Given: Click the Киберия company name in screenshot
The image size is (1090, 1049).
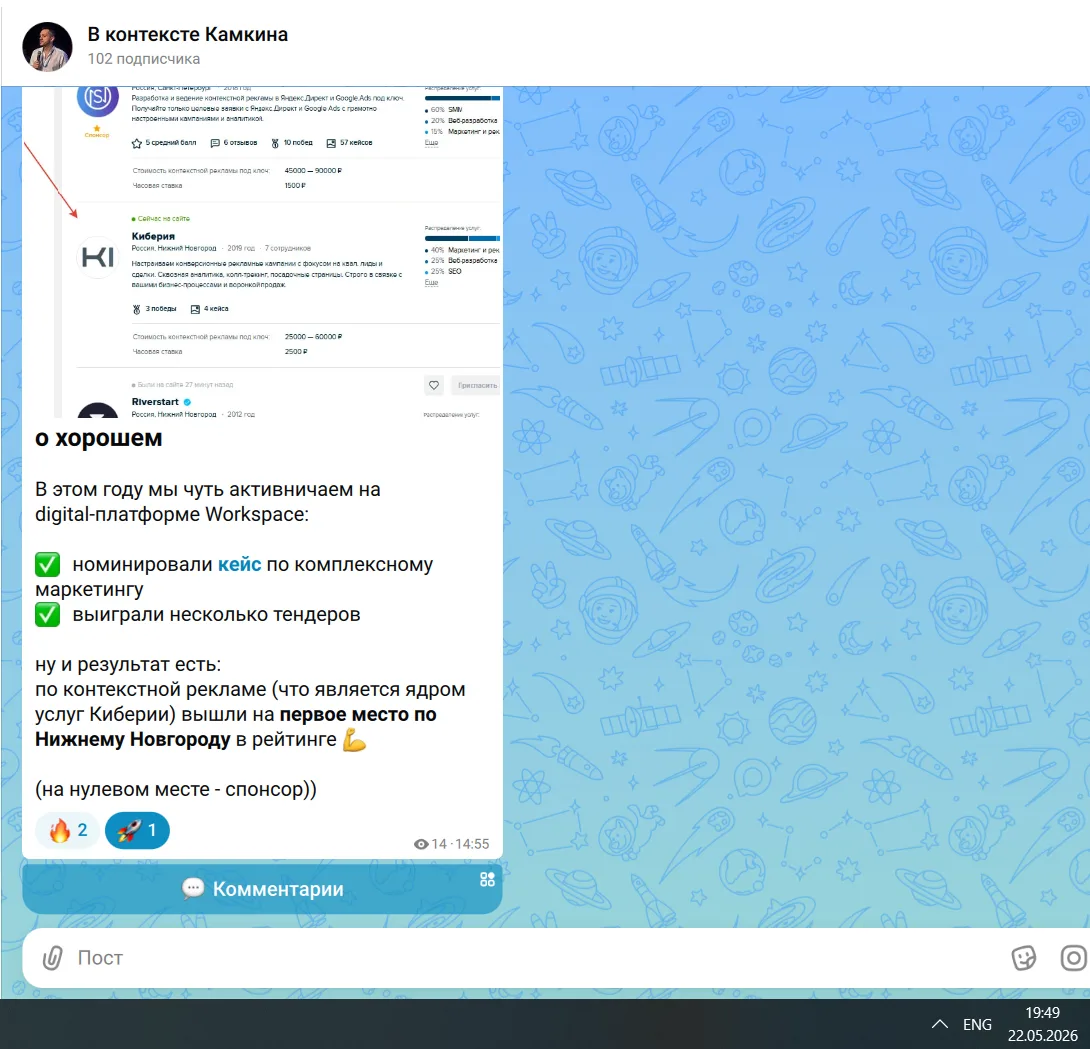Looking at the screenshot, I should point(153,236).
